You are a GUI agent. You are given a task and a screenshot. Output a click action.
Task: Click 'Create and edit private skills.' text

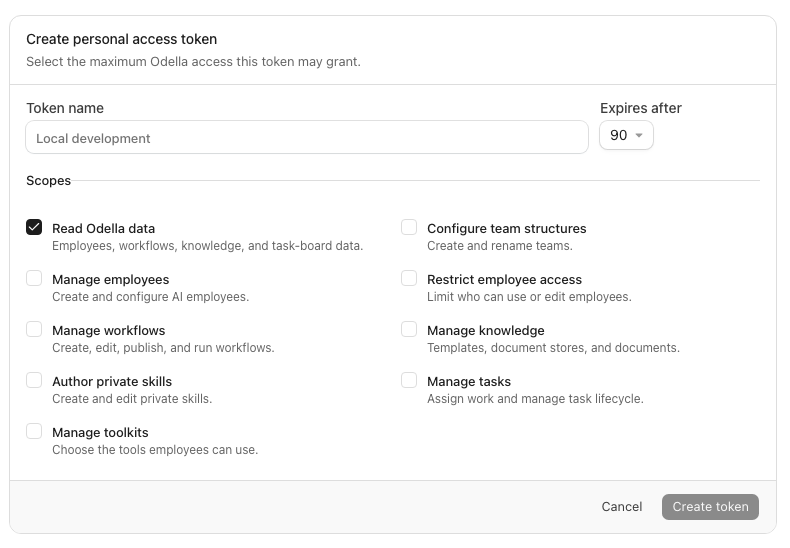point(132,399)
